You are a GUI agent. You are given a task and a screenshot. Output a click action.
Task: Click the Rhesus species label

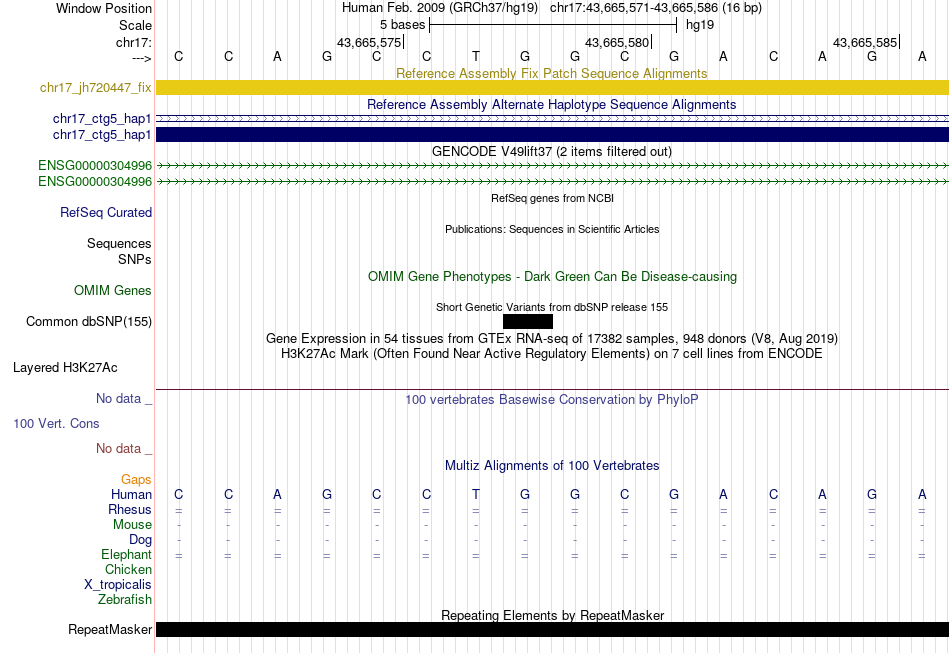[x=130, y=509]
